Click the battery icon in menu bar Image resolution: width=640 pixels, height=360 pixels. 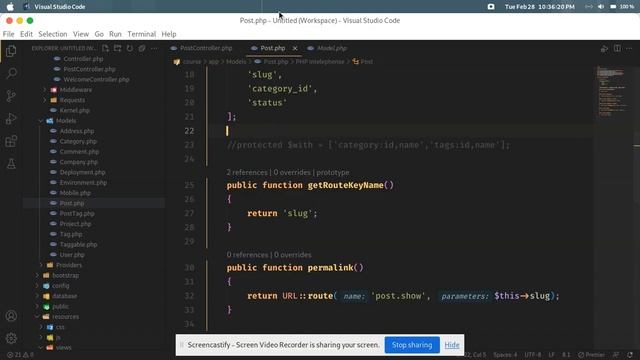[613, 7]
